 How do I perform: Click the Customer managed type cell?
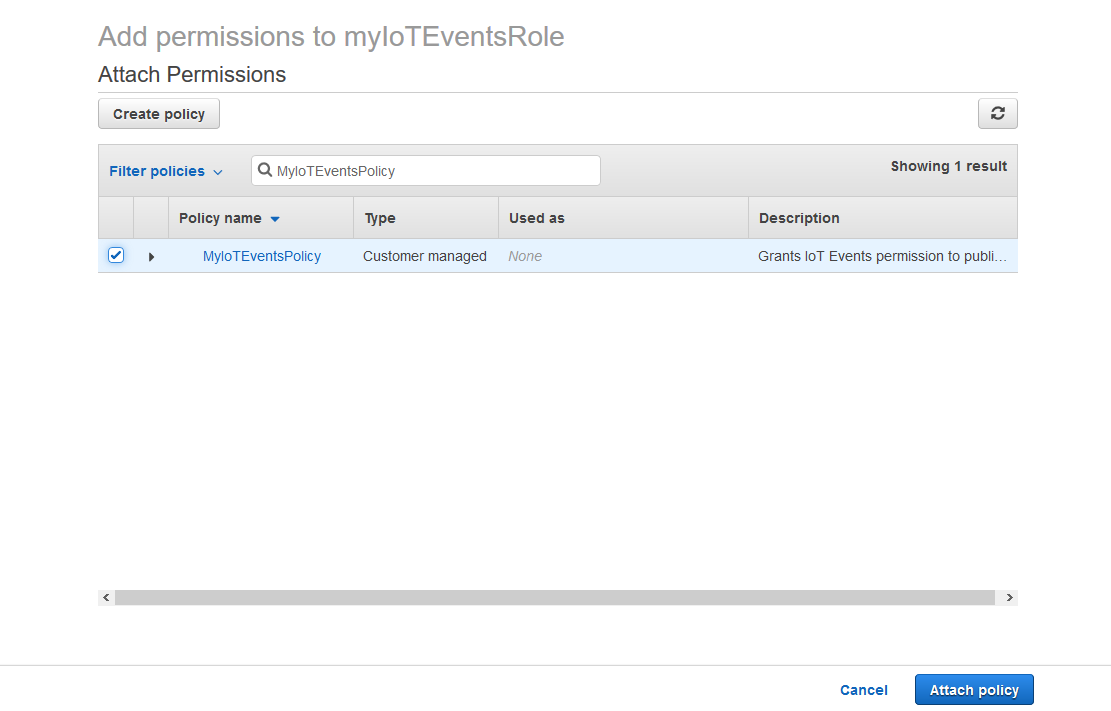click(425, 256)
